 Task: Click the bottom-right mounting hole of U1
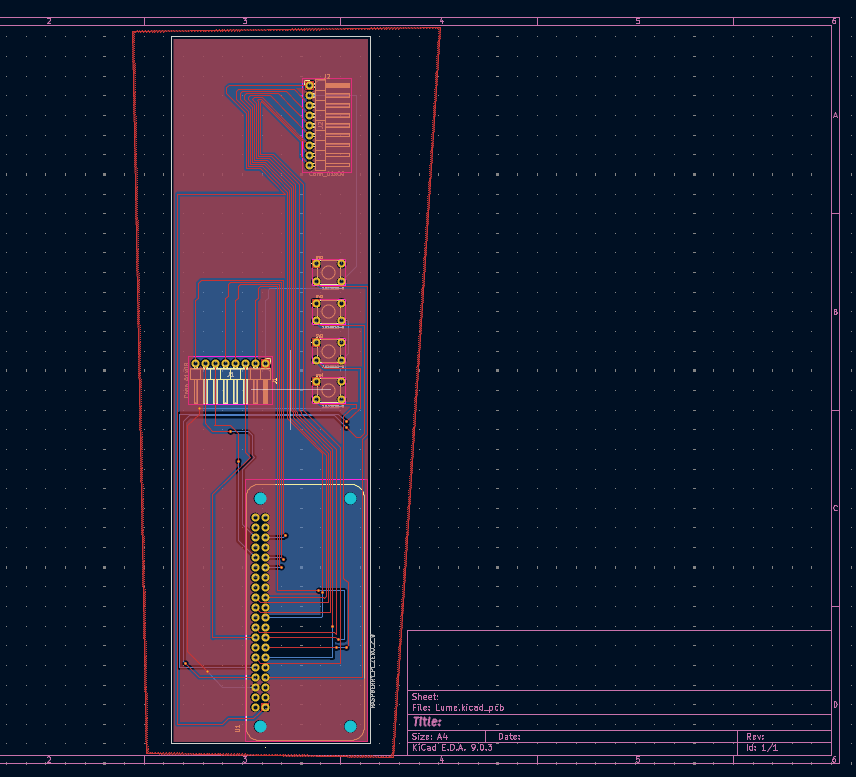click(351, 726)
